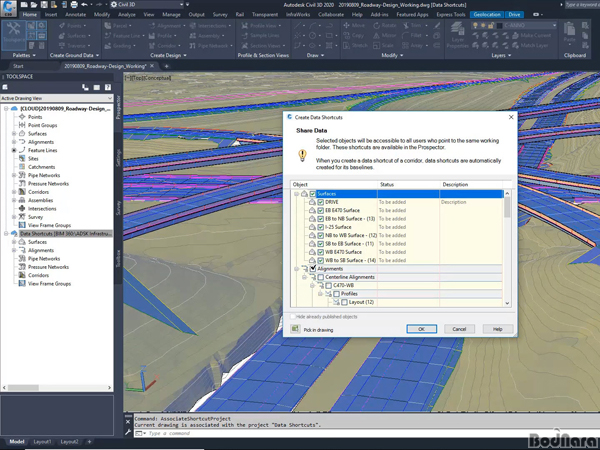Click the Make Current layer tool
Screen dimensions: 600x450
[x=533, y=35]
